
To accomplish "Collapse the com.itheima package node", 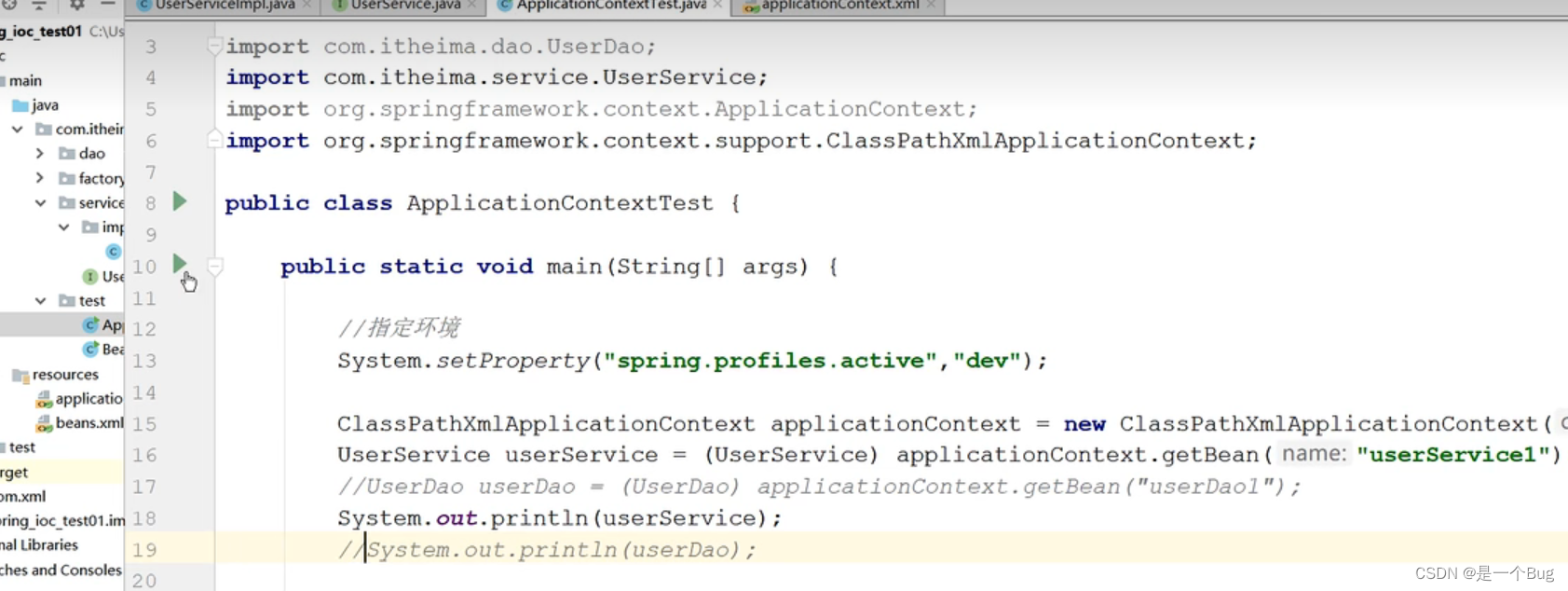I will 17,130.
